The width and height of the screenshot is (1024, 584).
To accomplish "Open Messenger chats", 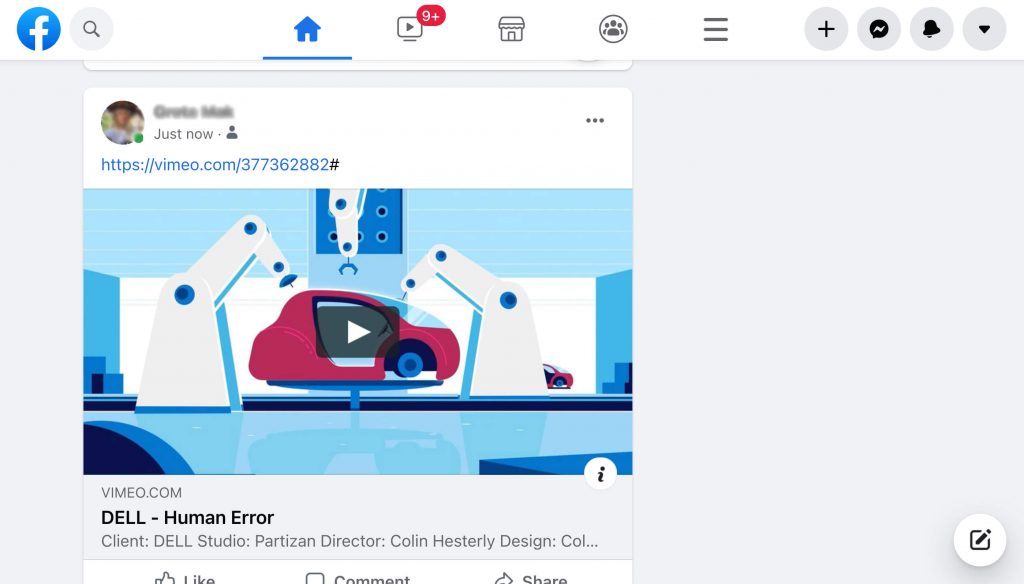I will (x=879, y=29).
